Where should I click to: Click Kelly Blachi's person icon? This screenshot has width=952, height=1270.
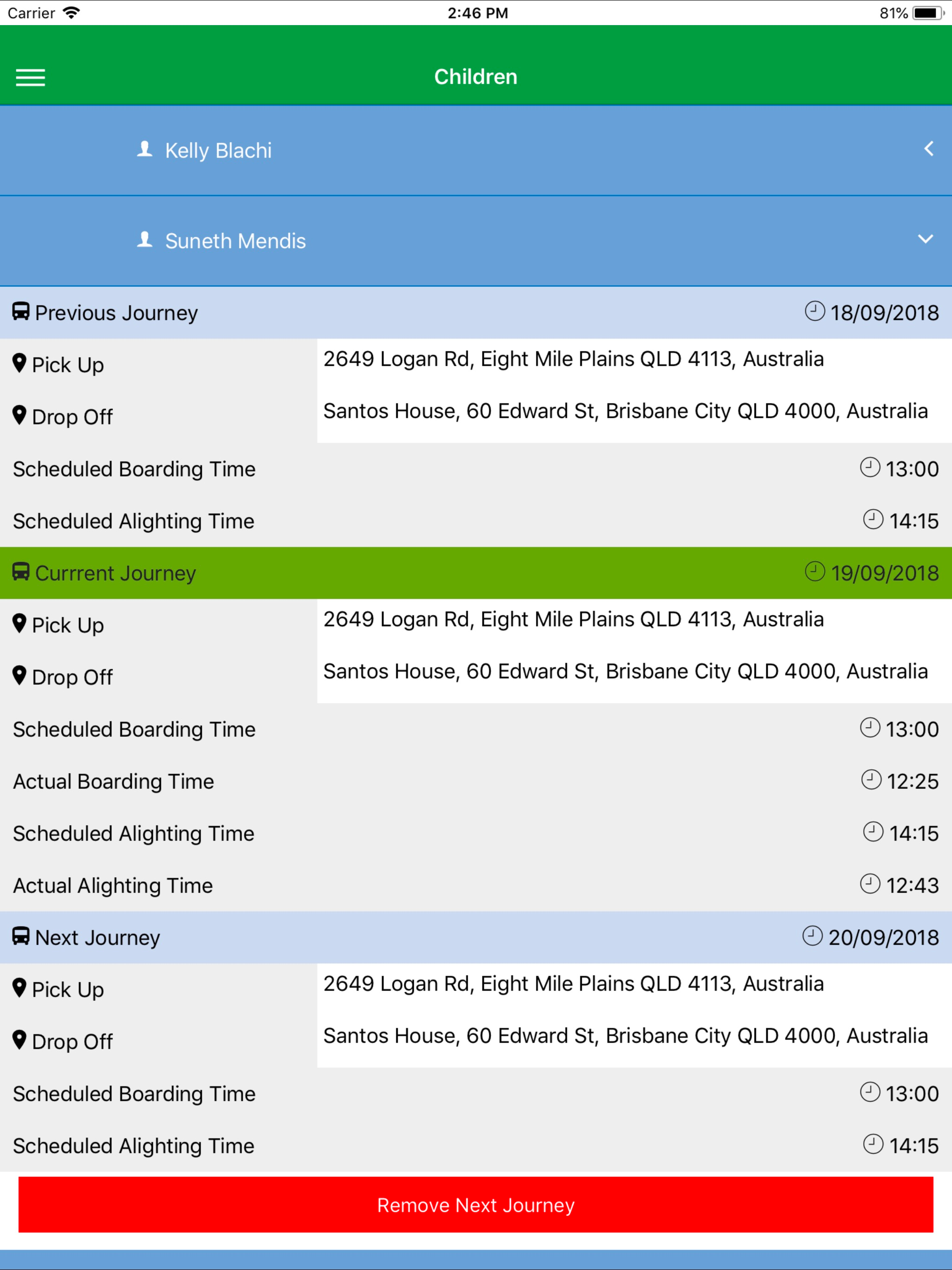pos(145,149)
